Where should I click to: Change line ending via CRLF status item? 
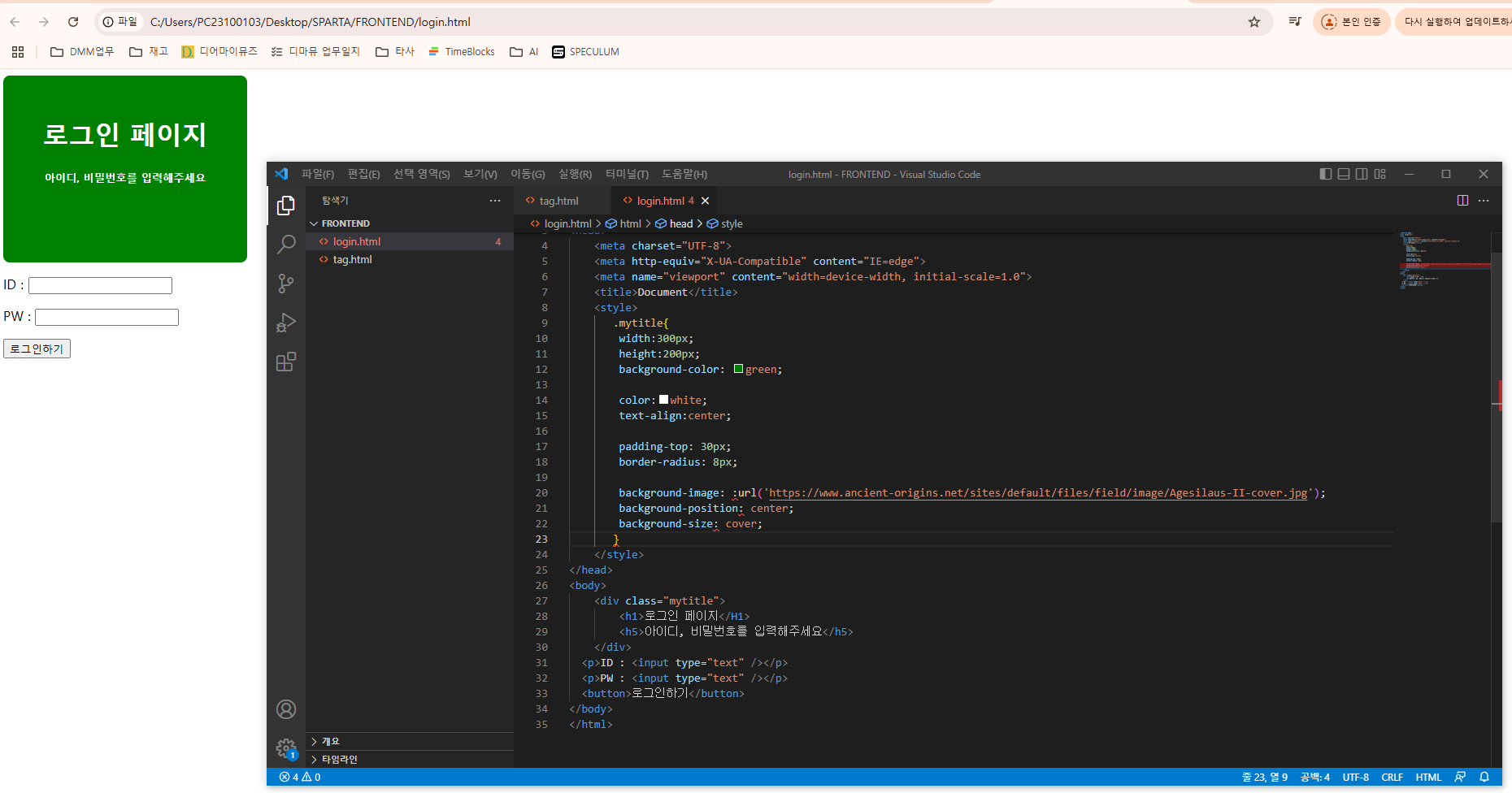1392,778
